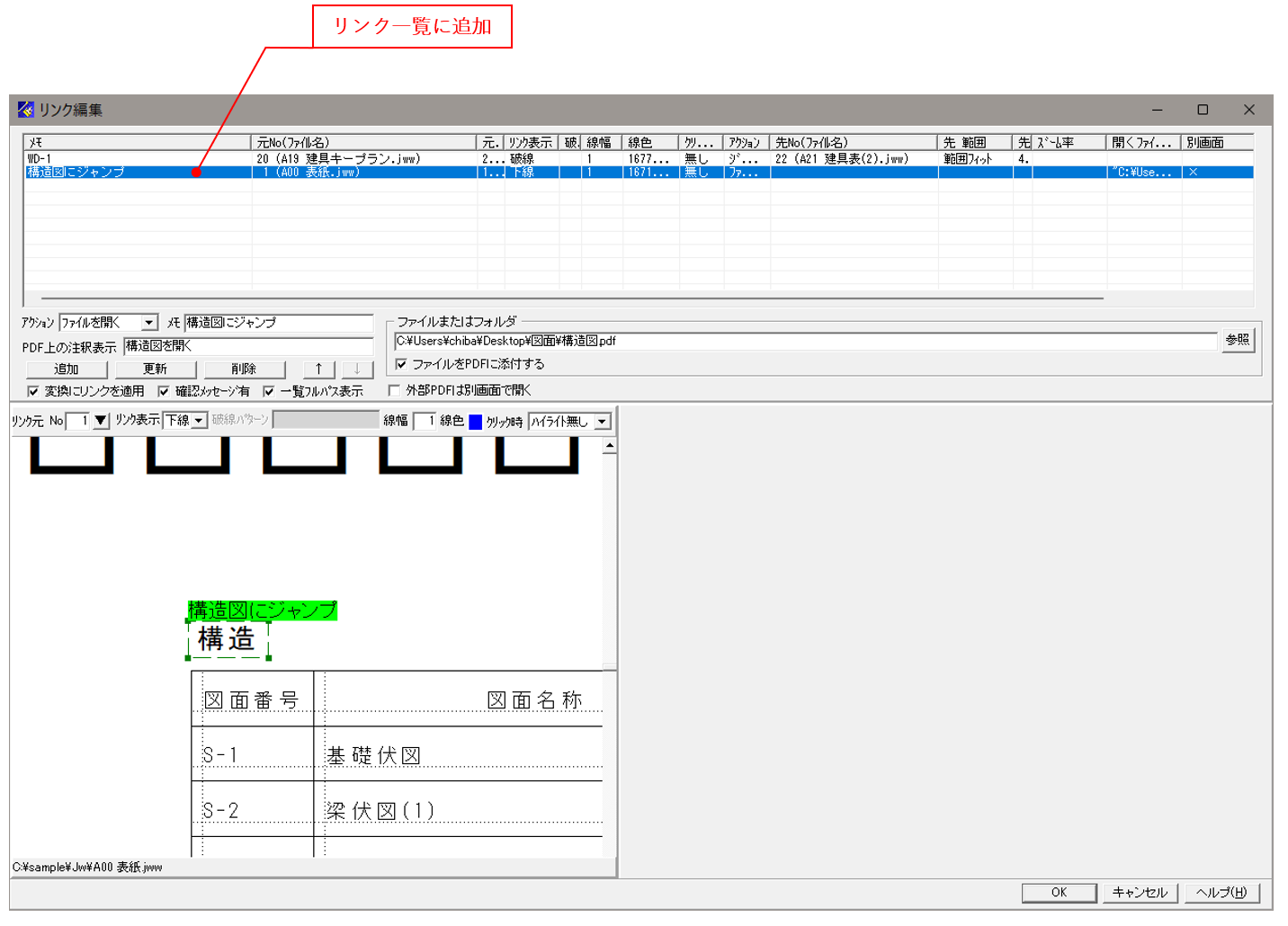Open the リンク表示 dropdown showing 下線

(199, 420)
